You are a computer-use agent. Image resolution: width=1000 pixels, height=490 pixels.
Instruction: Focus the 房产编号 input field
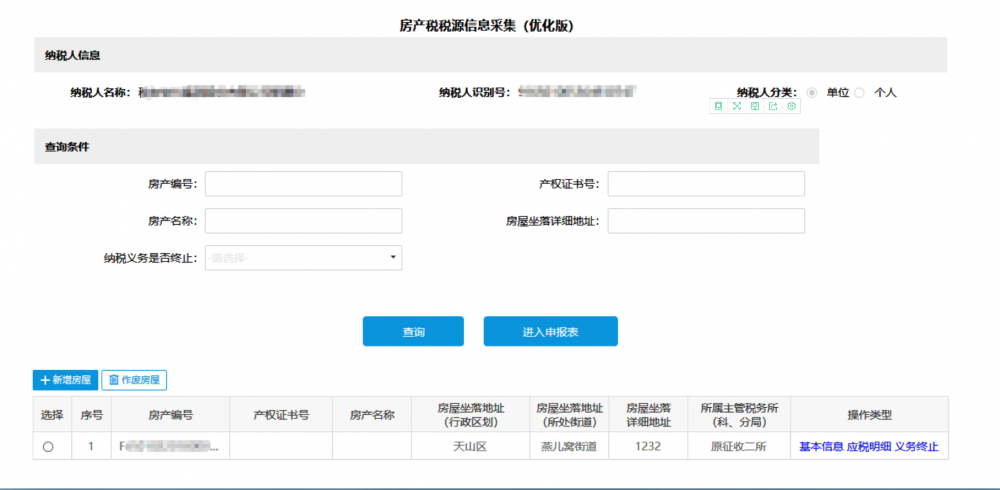[x=303, y=184]
